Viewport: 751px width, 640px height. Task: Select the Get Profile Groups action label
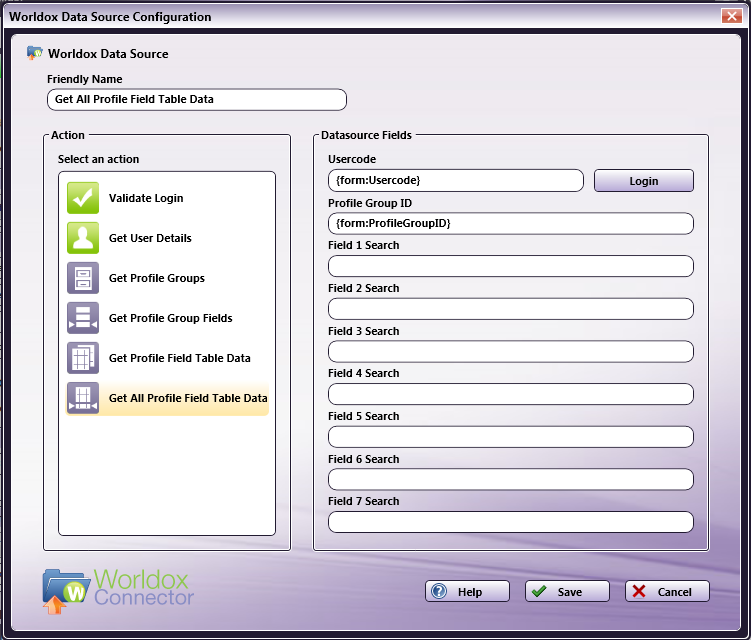157,278
